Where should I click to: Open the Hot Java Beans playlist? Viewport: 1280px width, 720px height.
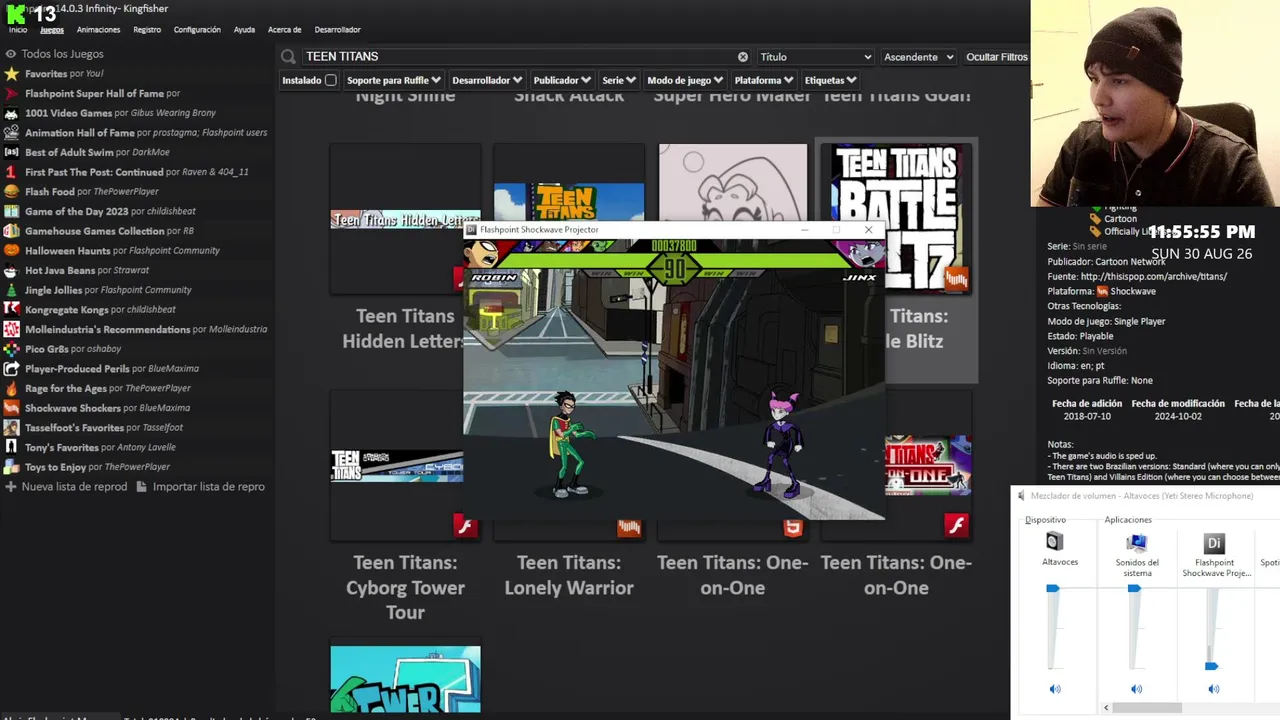tap(87, 270)
